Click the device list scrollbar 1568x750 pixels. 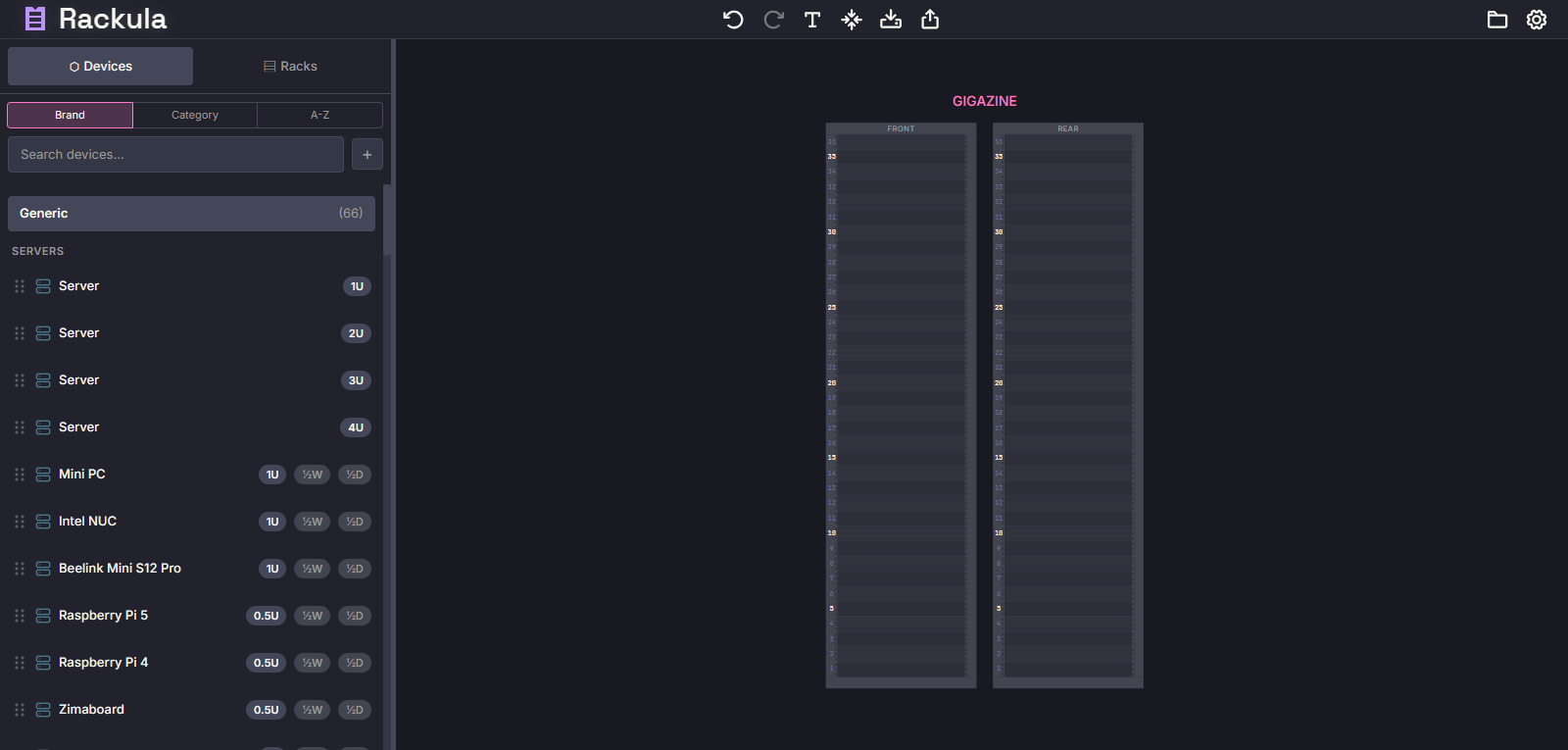click(387, 221)
